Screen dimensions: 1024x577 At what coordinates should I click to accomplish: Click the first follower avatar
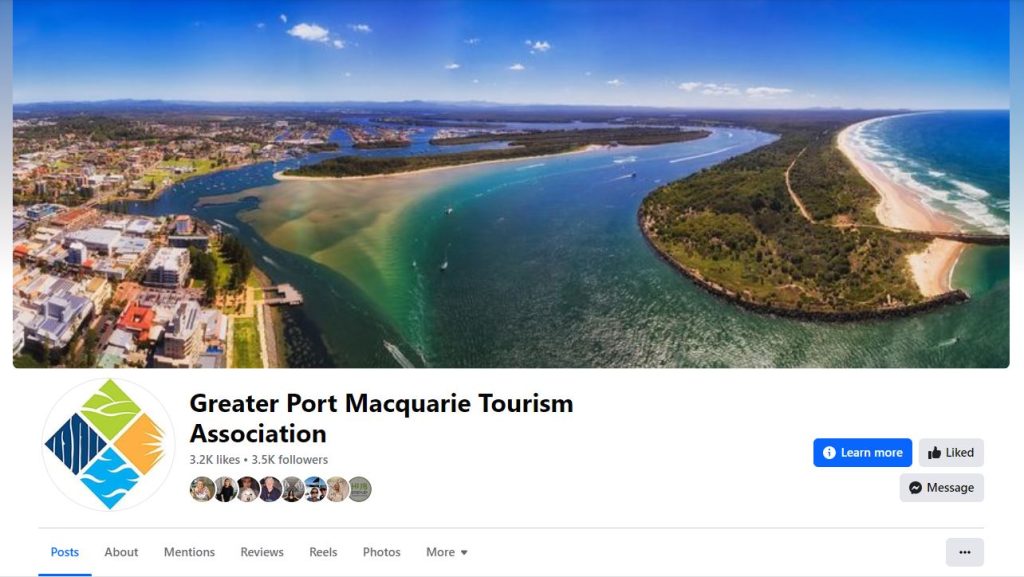pos(202,489)
